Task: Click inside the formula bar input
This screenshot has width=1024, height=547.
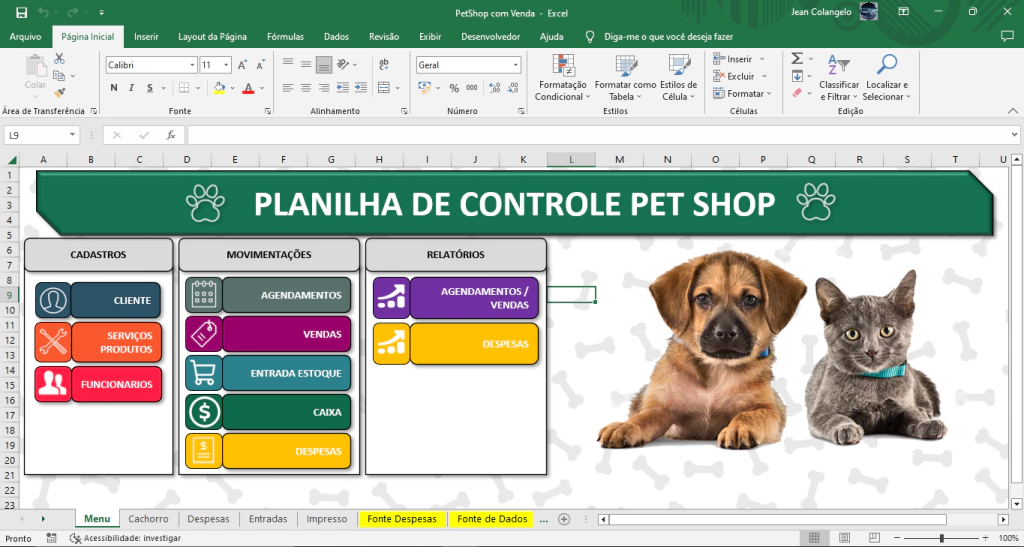Action: (x=600, y=135)
